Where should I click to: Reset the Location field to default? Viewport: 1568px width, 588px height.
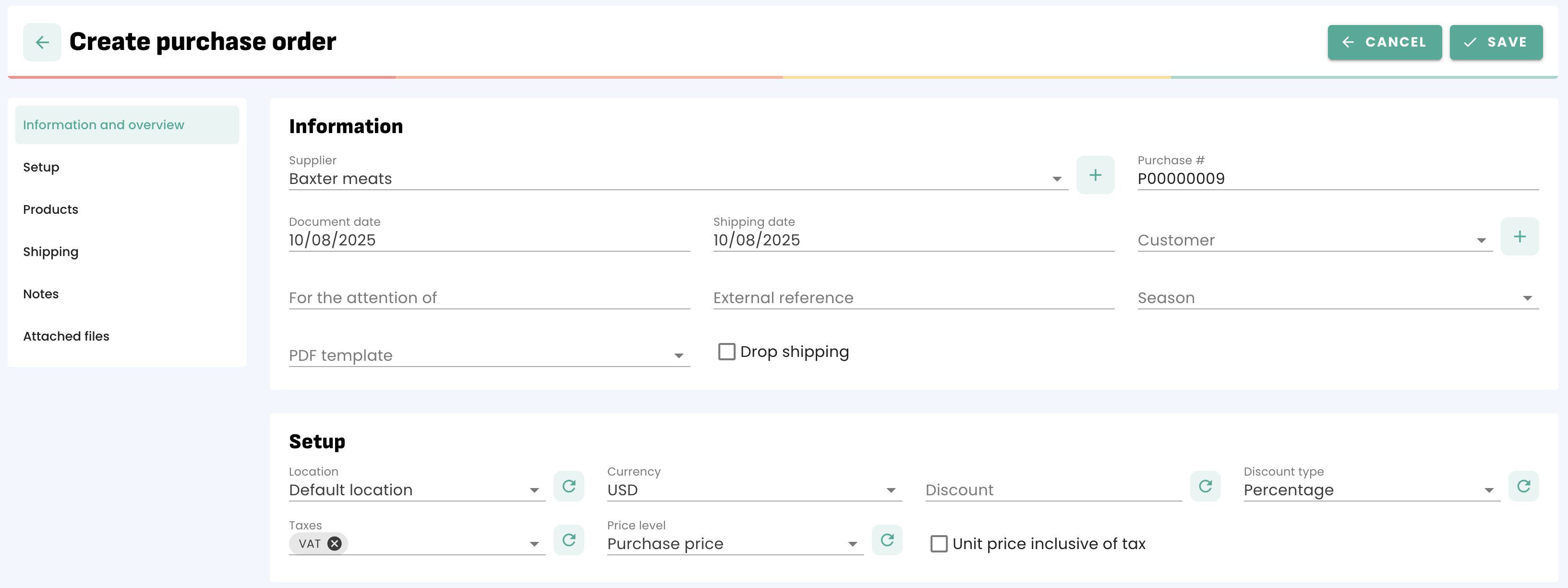568,486
